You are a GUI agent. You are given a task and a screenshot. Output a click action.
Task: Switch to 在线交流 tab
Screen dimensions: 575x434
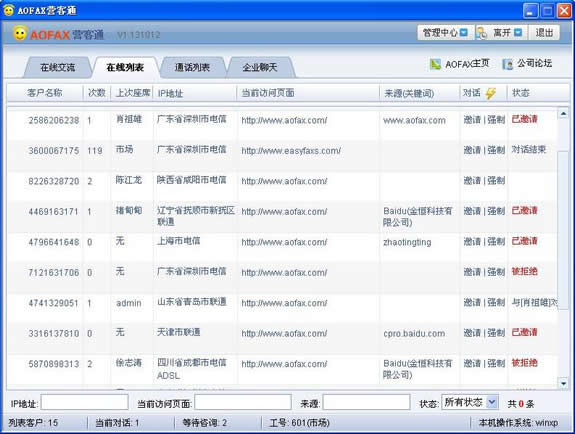[57, 68]
